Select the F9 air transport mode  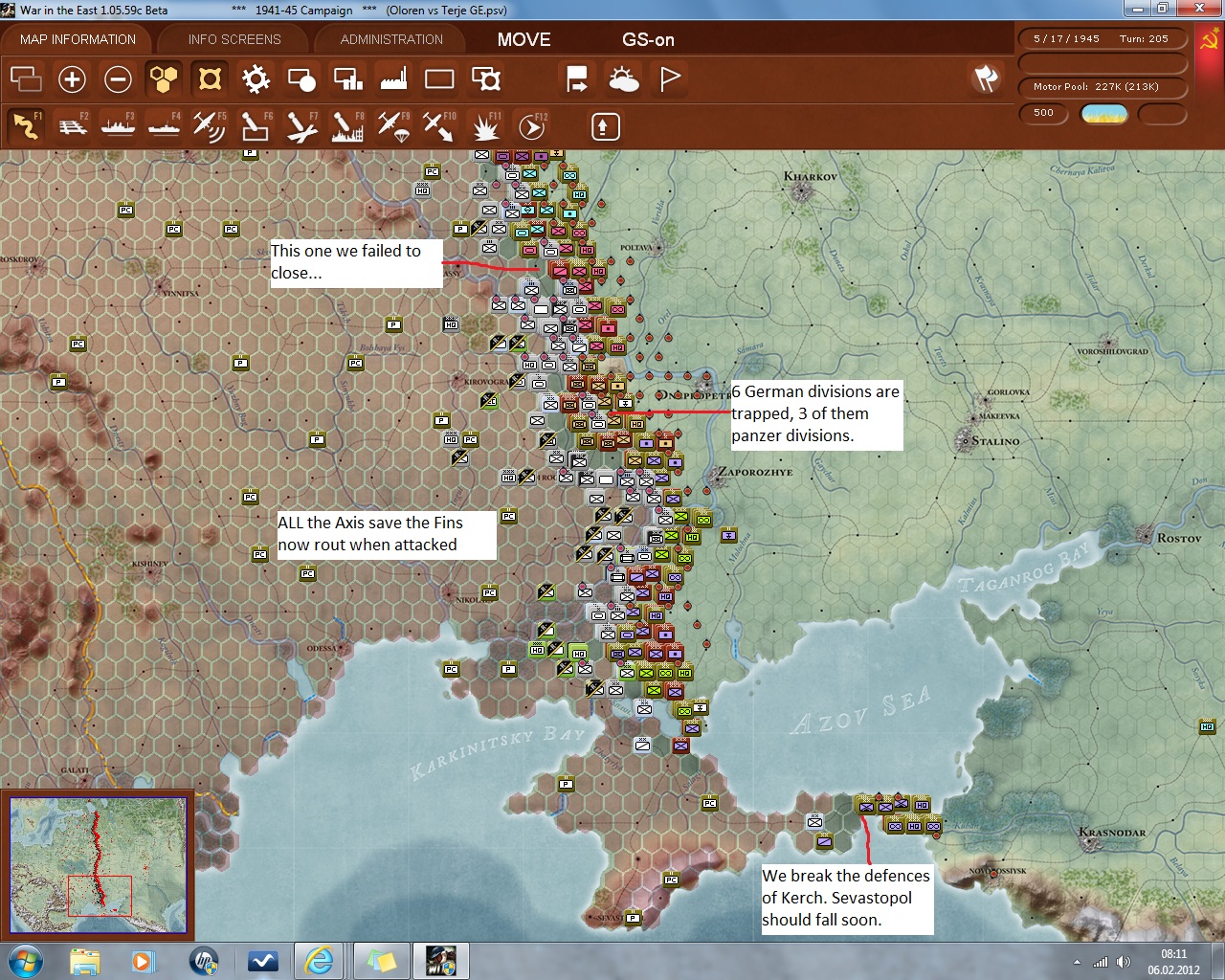(393, 126)
